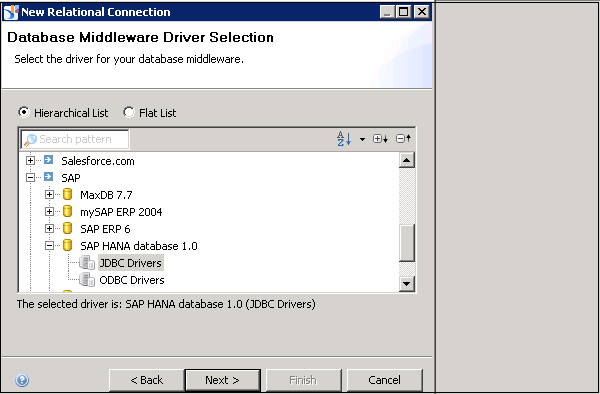The height and width of the screenshot is (394, 600).
Task: Click the tree scrollbar down arrow
Action: (406, 283)
